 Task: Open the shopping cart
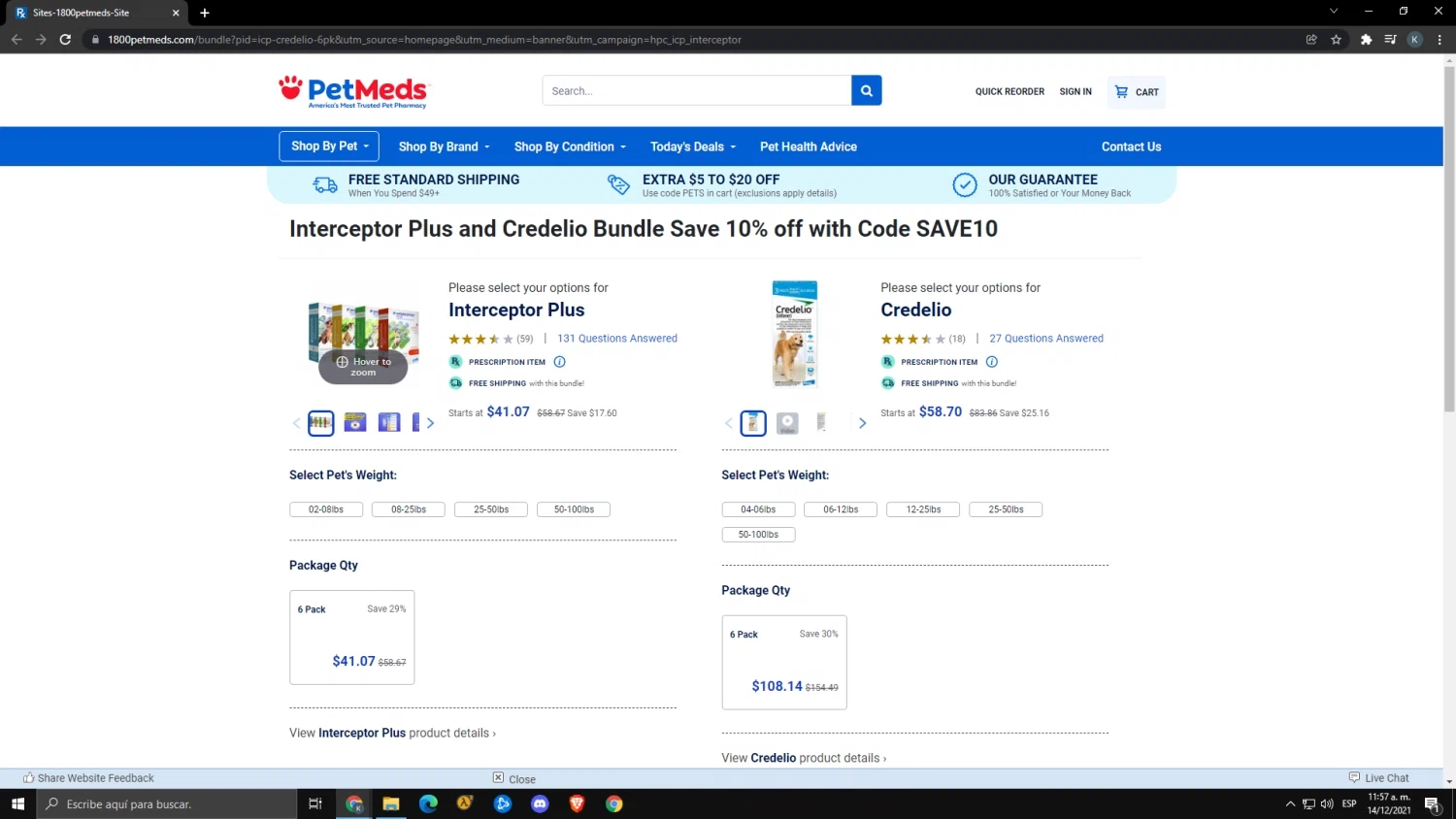tap(1136, 92)
